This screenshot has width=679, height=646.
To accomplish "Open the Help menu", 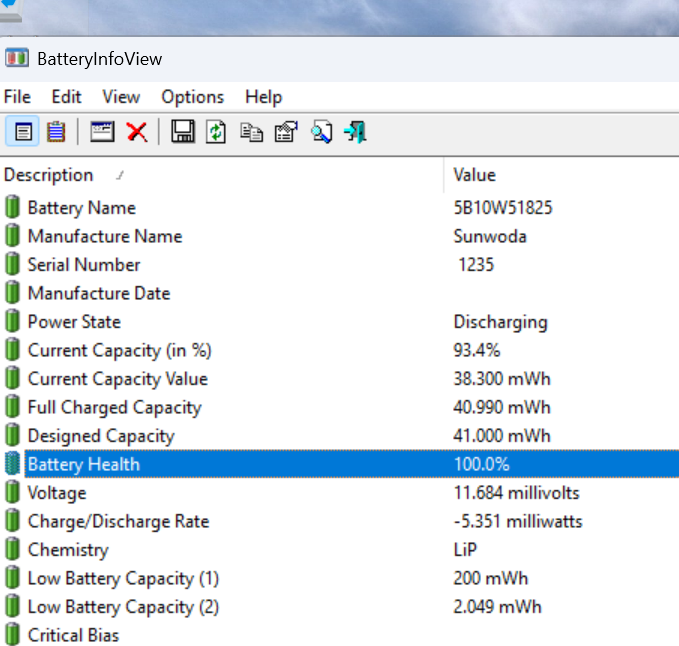I will pyautogui.click(x=263, y=97).
